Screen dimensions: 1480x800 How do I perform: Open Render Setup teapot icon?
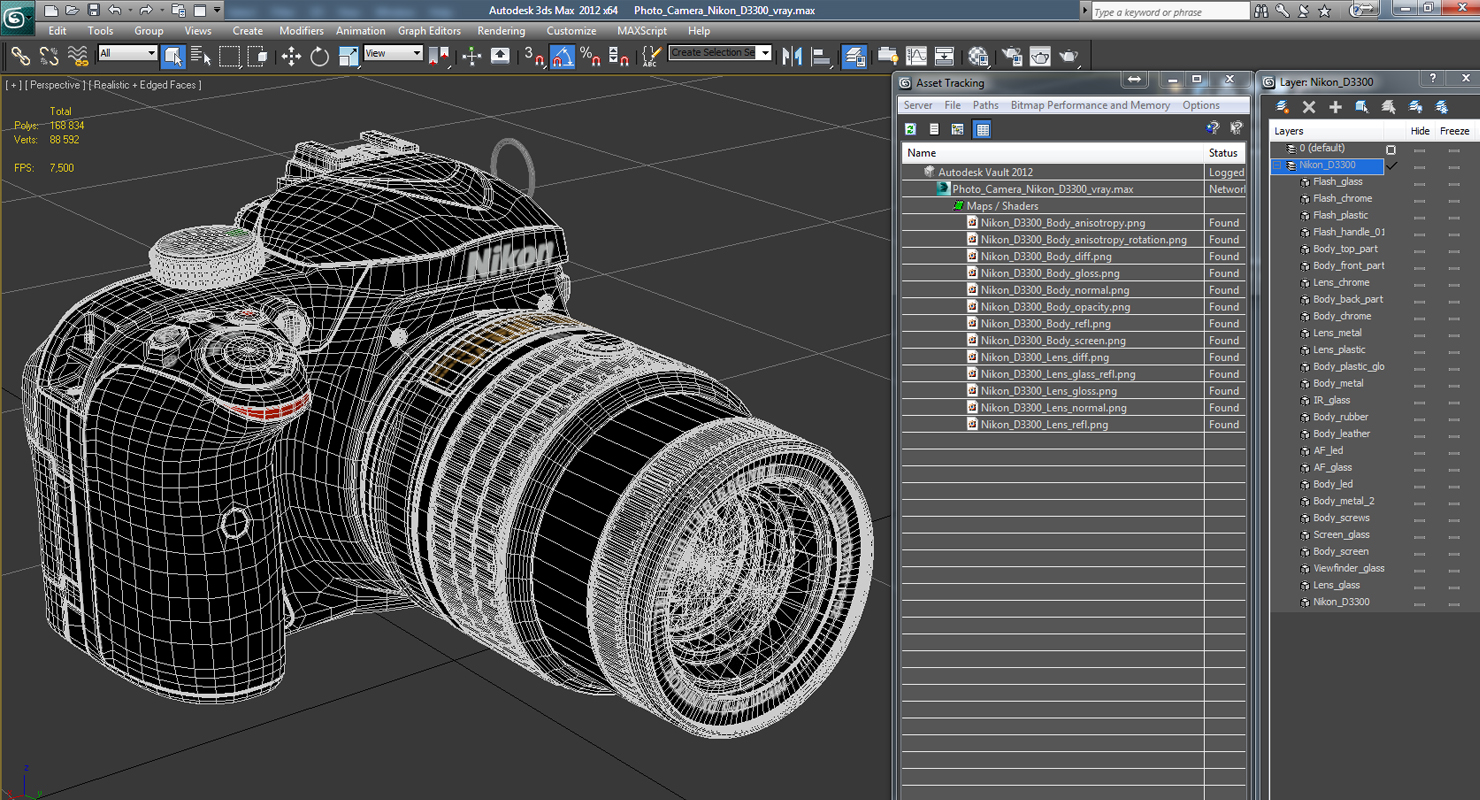click(x=1012, y=56)
